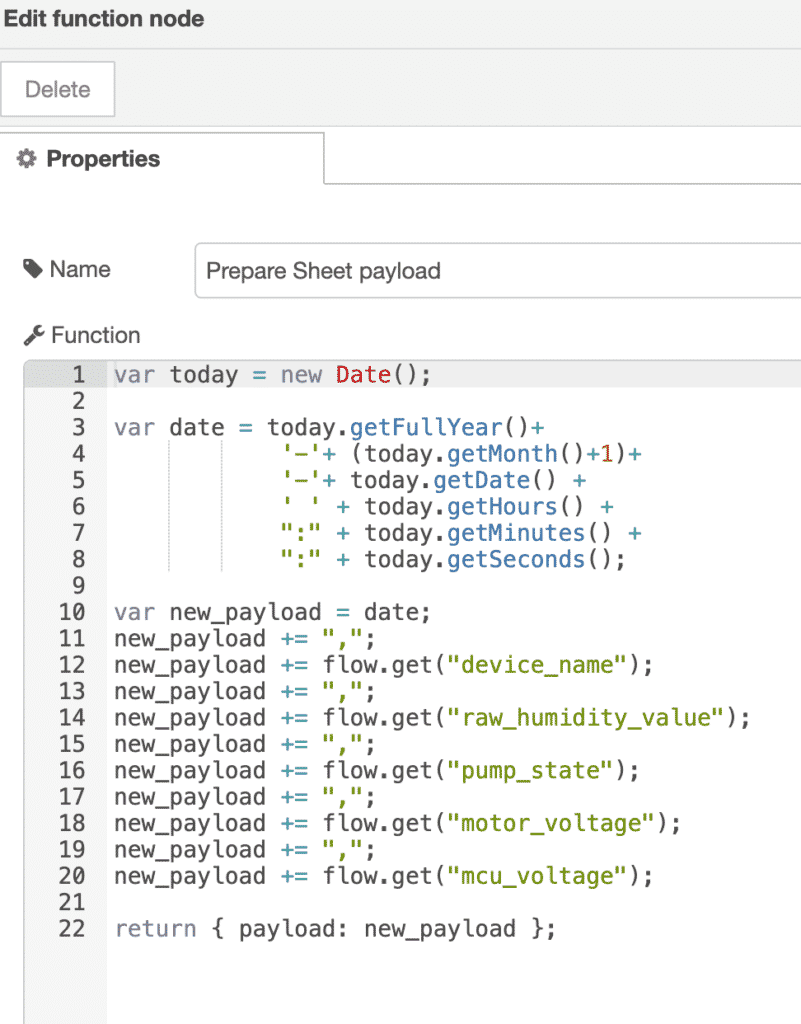Click the Delete button
The image size is (801, 1024).
pyautogui.click(x=57, y=89)
